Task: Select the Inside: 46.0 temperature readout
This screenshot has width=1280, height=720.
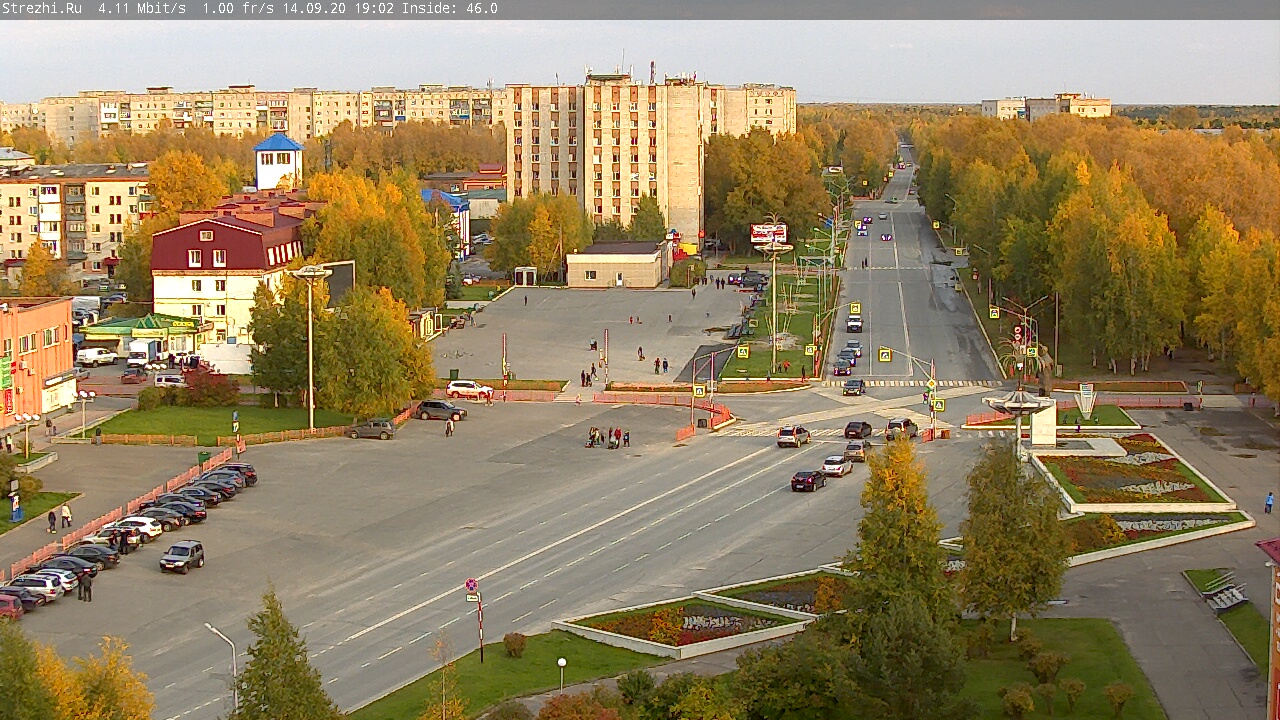Action: [449, 8]
